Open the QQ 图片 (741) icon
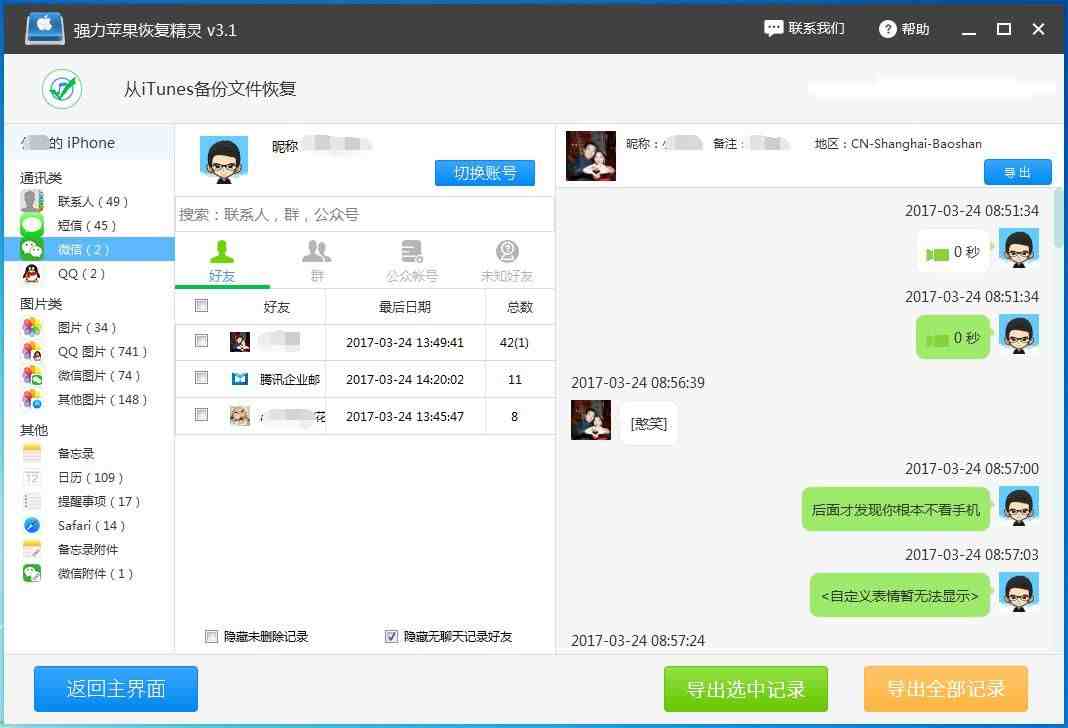The width and height of the screenshot is (1068, 728). 31,351
